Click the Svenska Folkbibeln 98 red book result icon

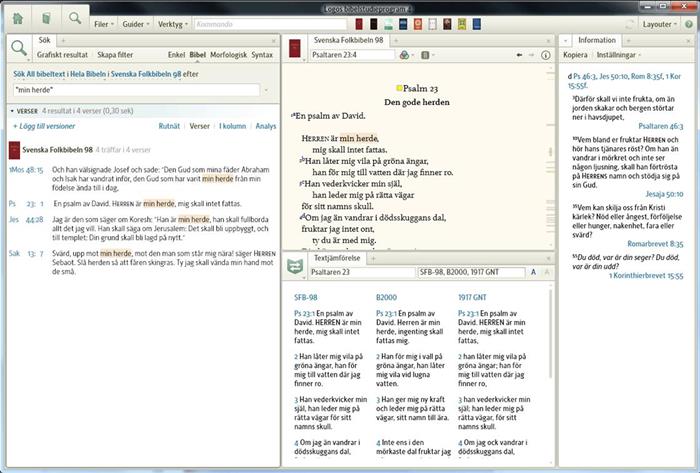tap(14, 150)
